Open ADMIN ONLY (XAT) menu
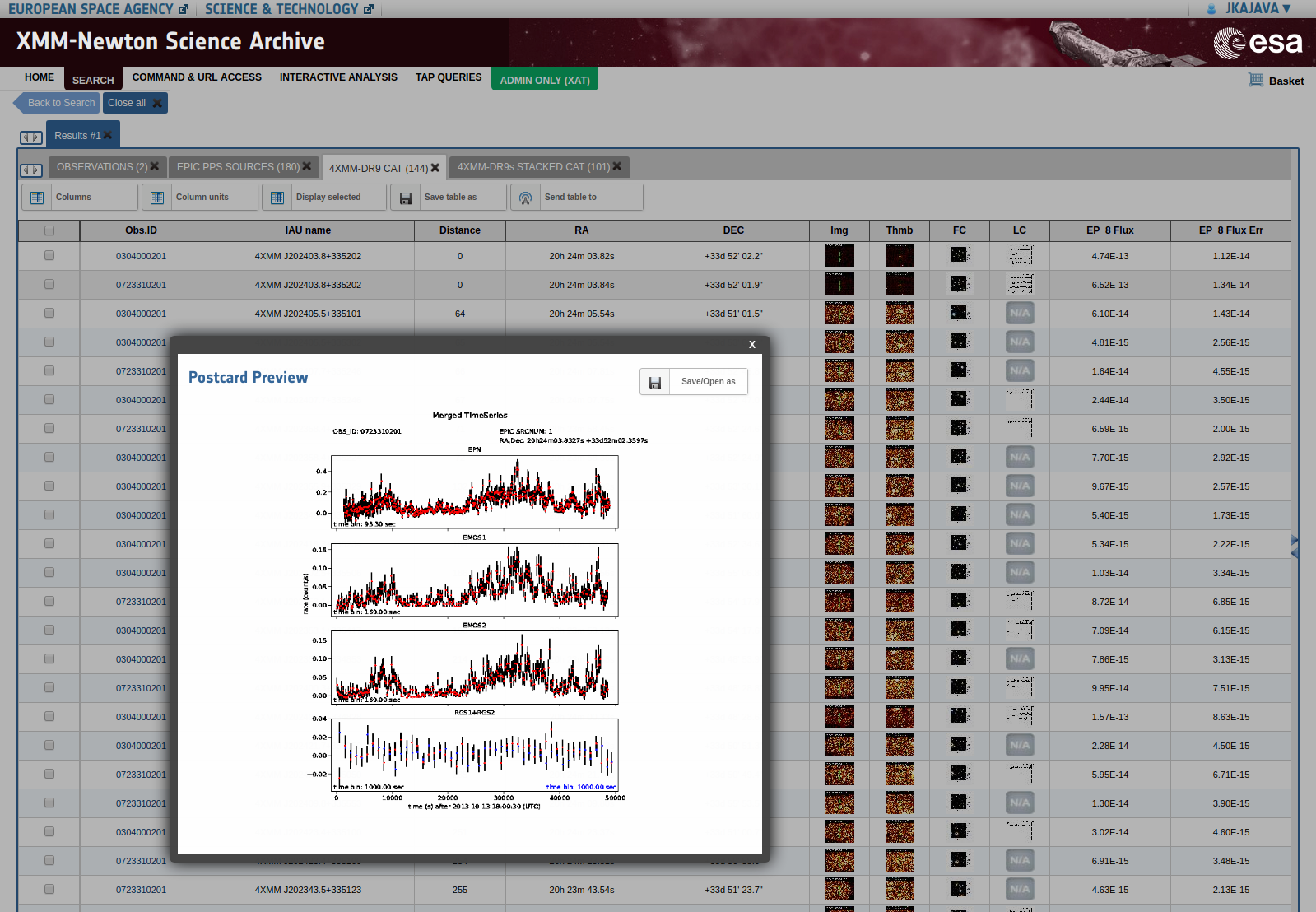This screenshot has height=912, width=1316. tap(545, 80)
